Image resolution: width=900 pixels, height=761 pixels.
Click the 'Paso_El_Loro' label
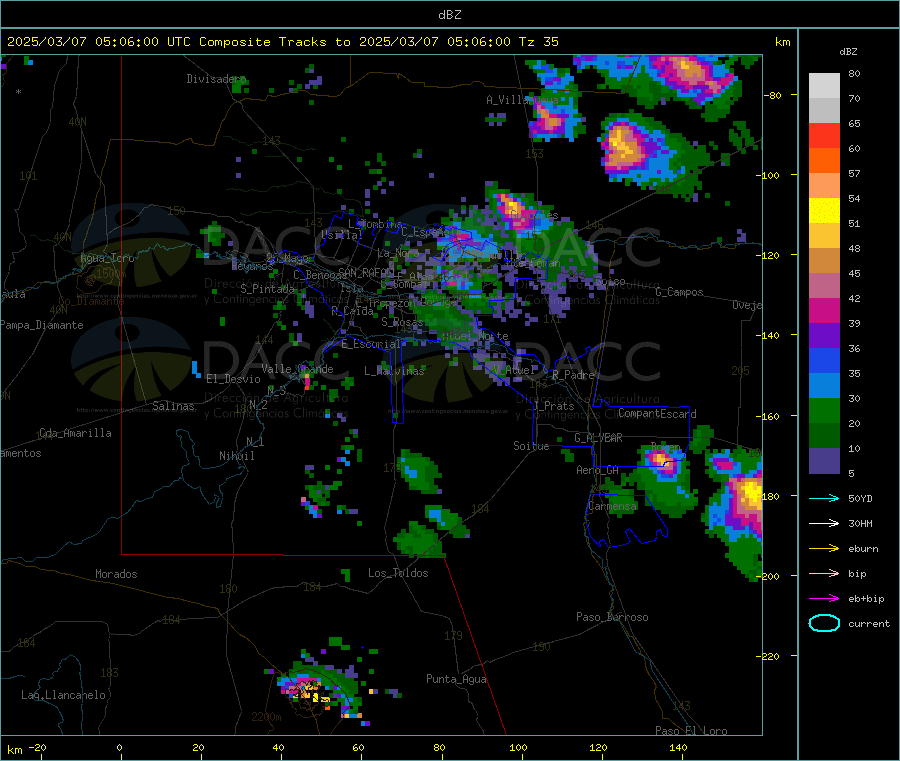(691, 731)
